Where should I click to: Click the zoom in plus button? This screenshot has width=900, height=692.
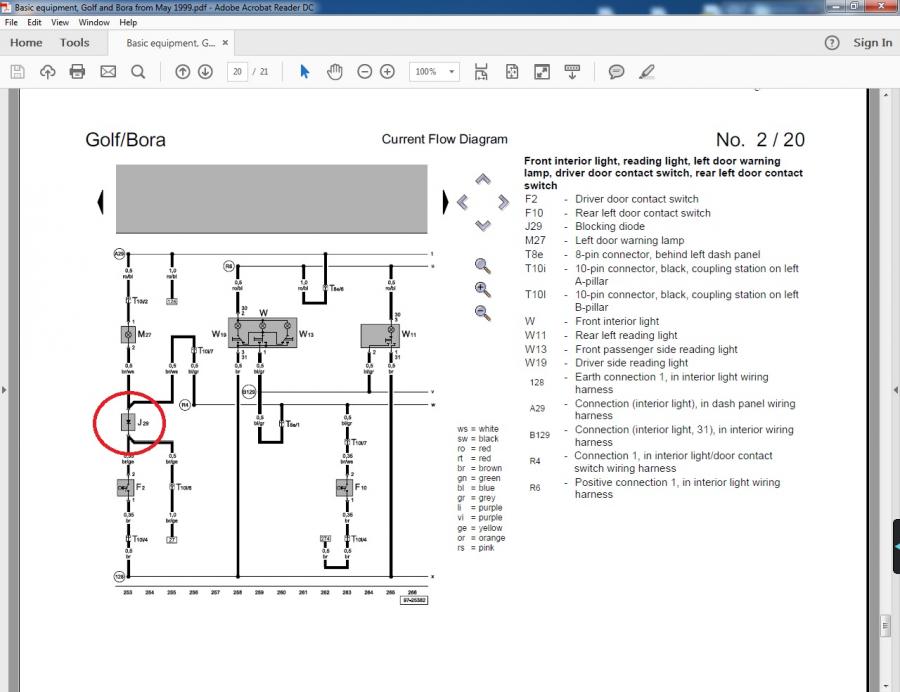pyautogui.click(x=387, y=72)
